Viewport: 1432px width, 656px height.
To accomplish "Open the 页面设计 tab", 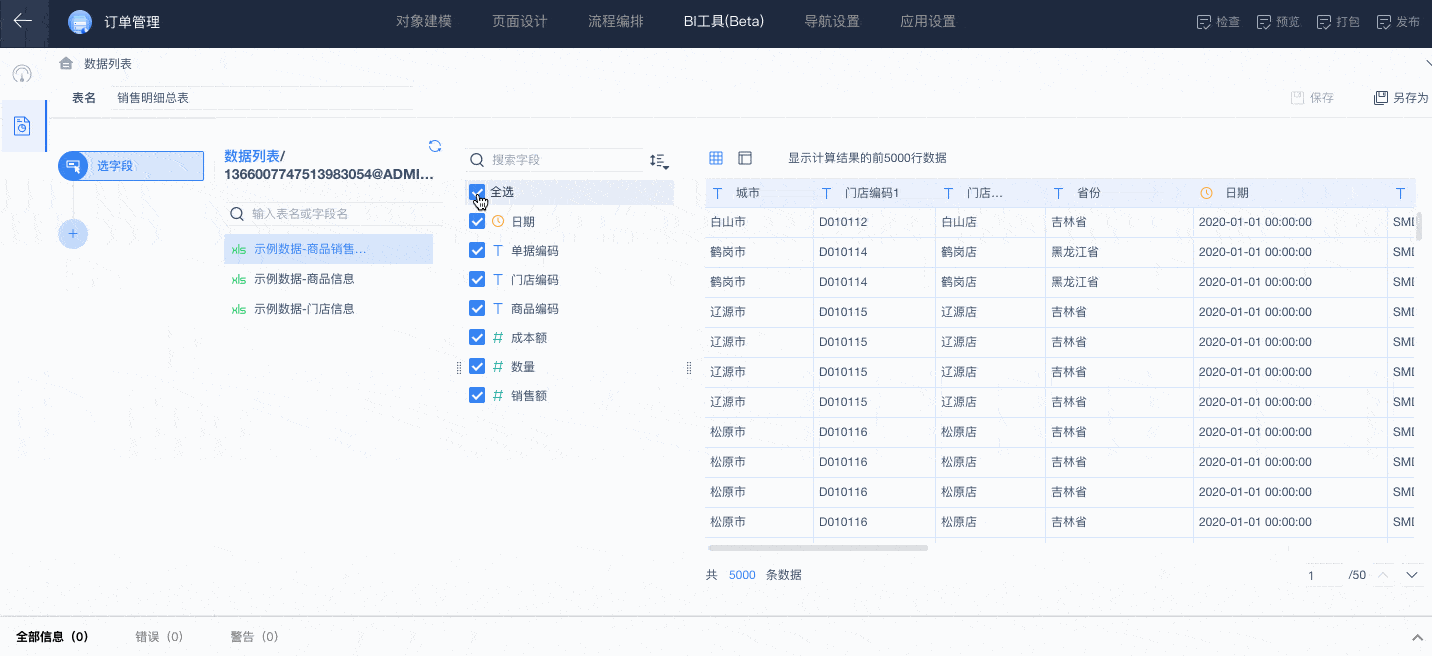I will point(520,21).
